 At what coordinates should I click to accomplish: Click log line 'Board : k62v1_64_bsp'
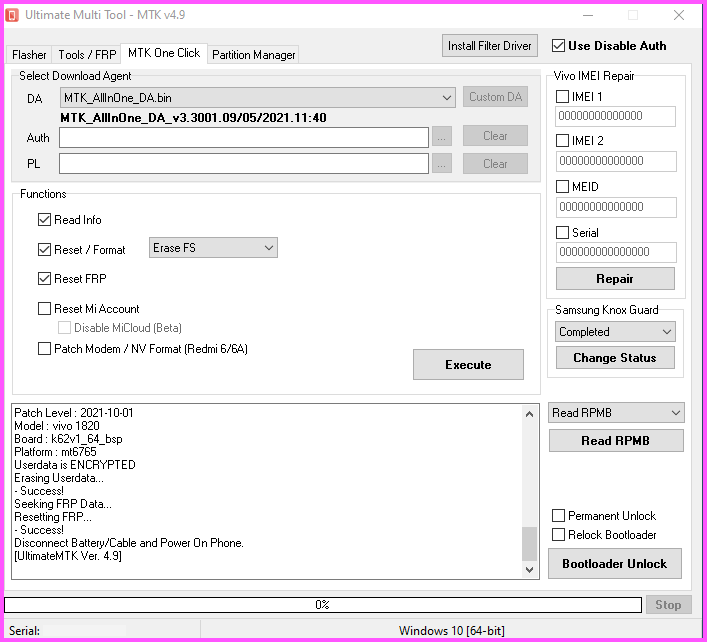point(69,439)
